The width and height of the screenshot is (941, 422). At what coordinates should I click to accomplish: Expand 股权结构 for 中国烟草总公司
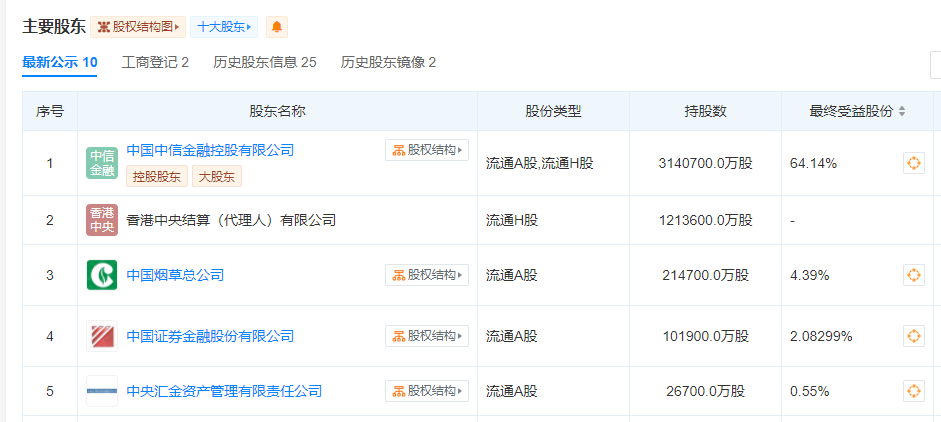(427, 275)
